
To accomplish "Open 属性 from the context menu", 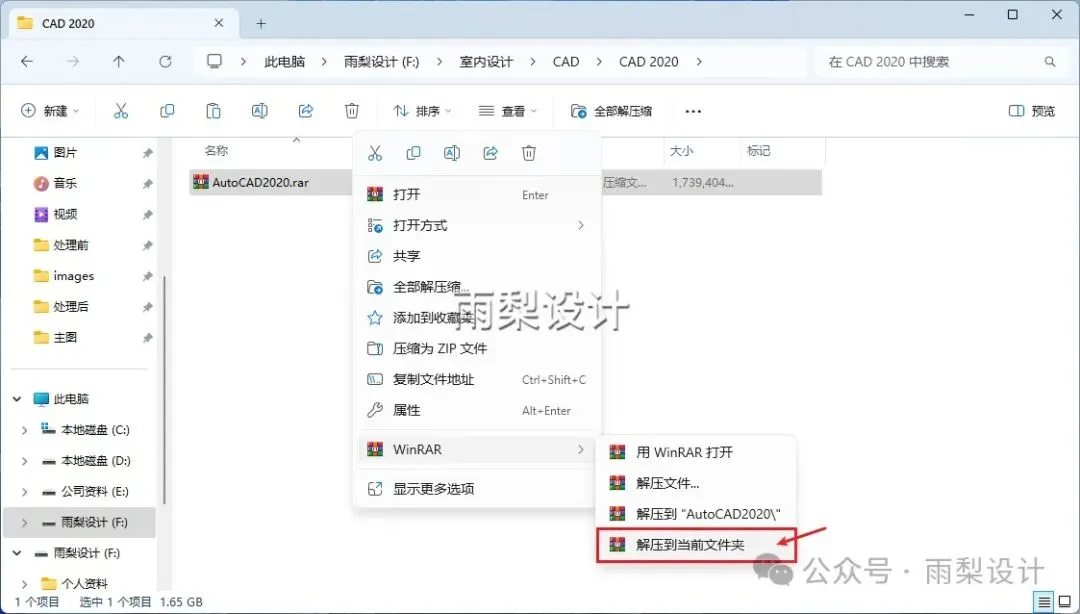I will (x=477, y=411).
